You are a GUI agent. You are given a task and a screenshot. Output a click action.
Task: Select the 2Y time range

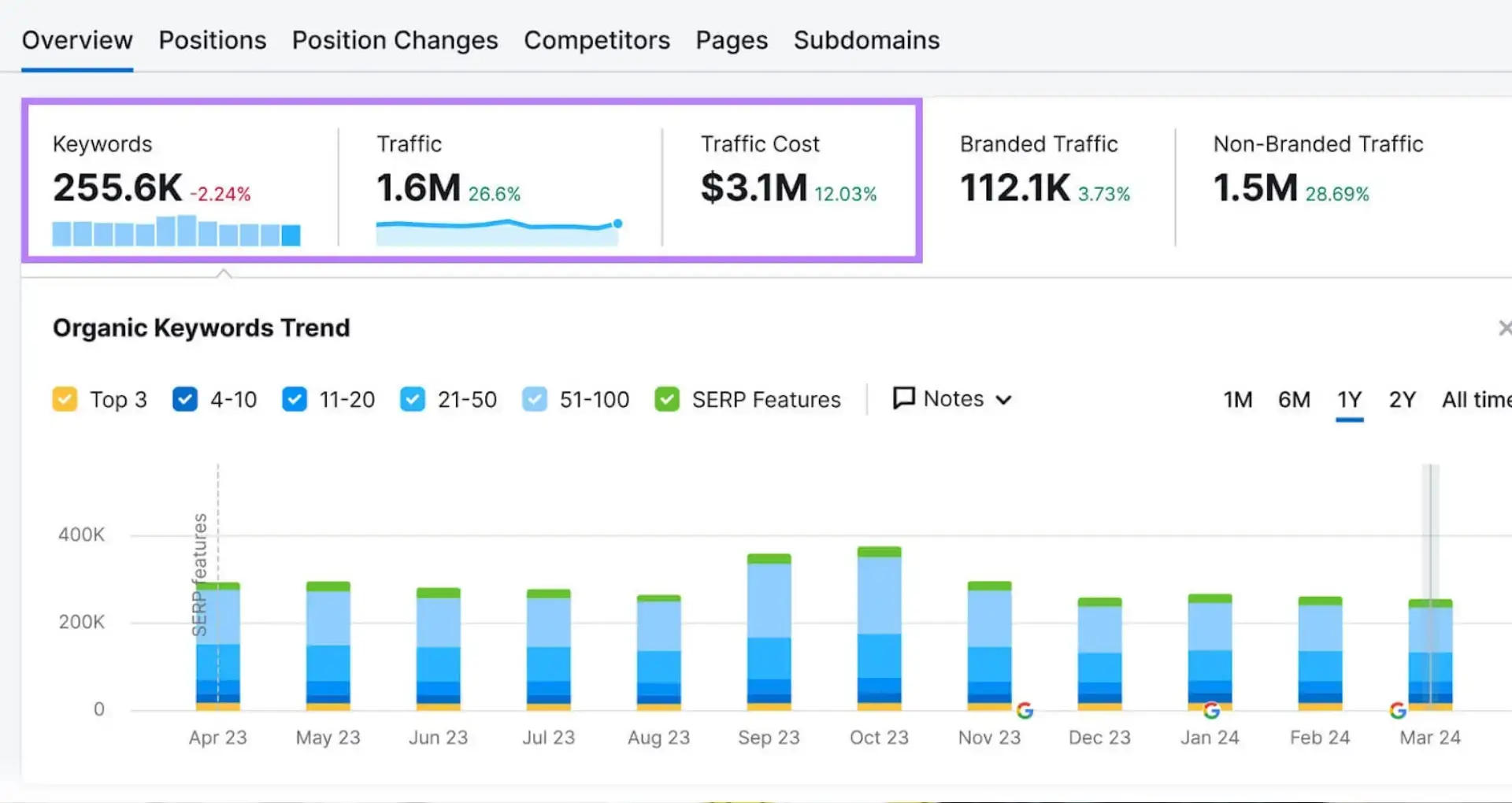pyautogui.click(x=1402, y=400)
